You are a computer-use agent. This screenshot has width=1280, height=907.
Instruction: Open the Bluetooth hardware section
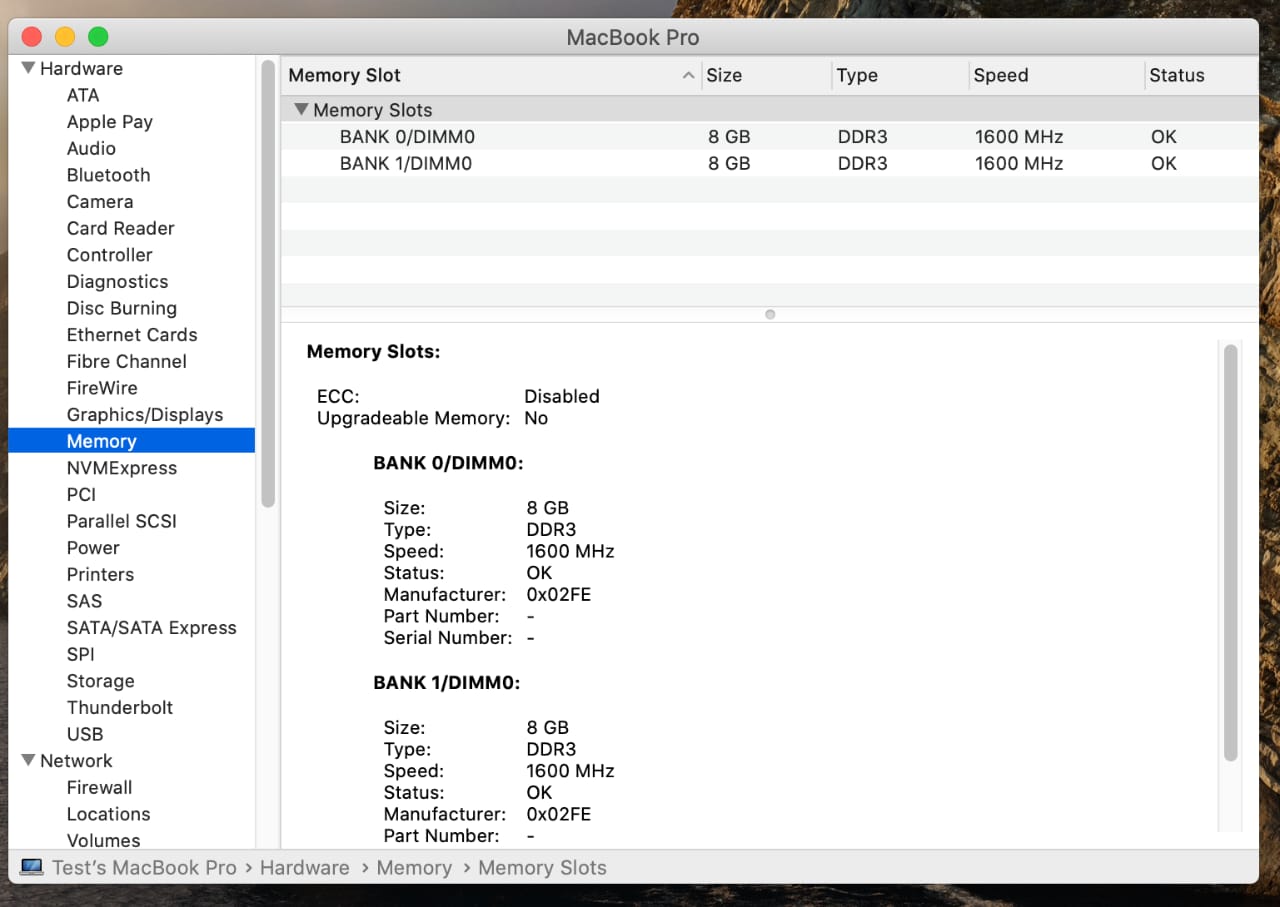pos(108,175)
